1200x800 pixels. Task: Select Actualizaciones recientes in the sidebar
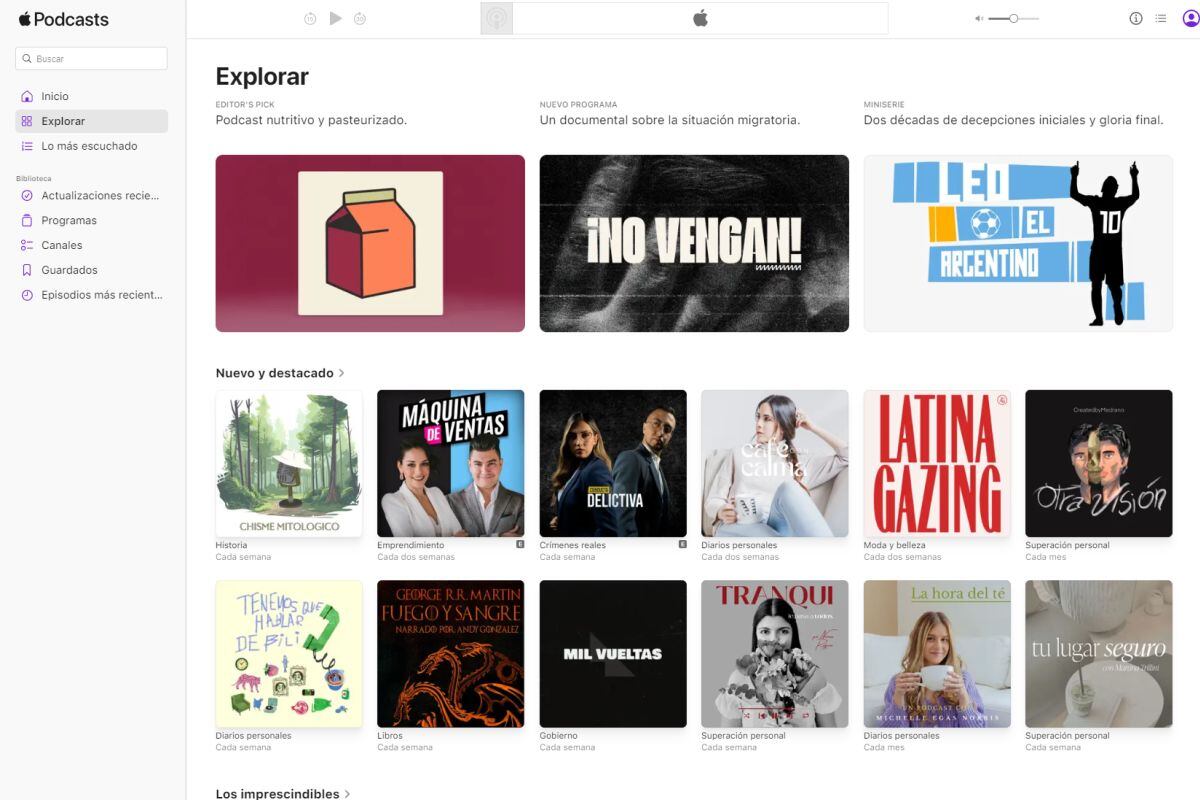pyautogui.click(x=97, y=195)
